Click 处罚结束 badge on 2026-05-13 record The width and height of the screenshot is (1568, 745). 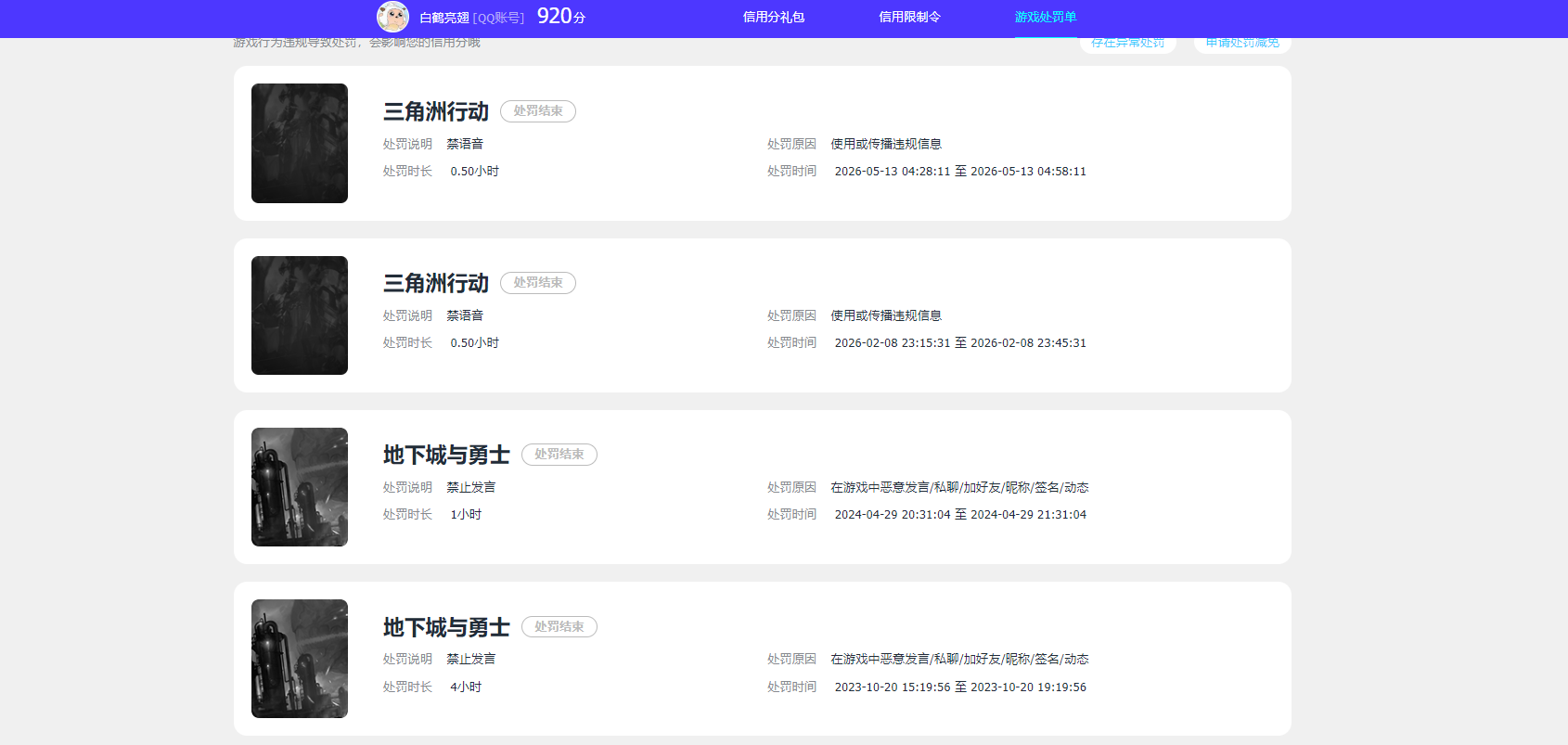pyautogui.click(x=538, y=111)
